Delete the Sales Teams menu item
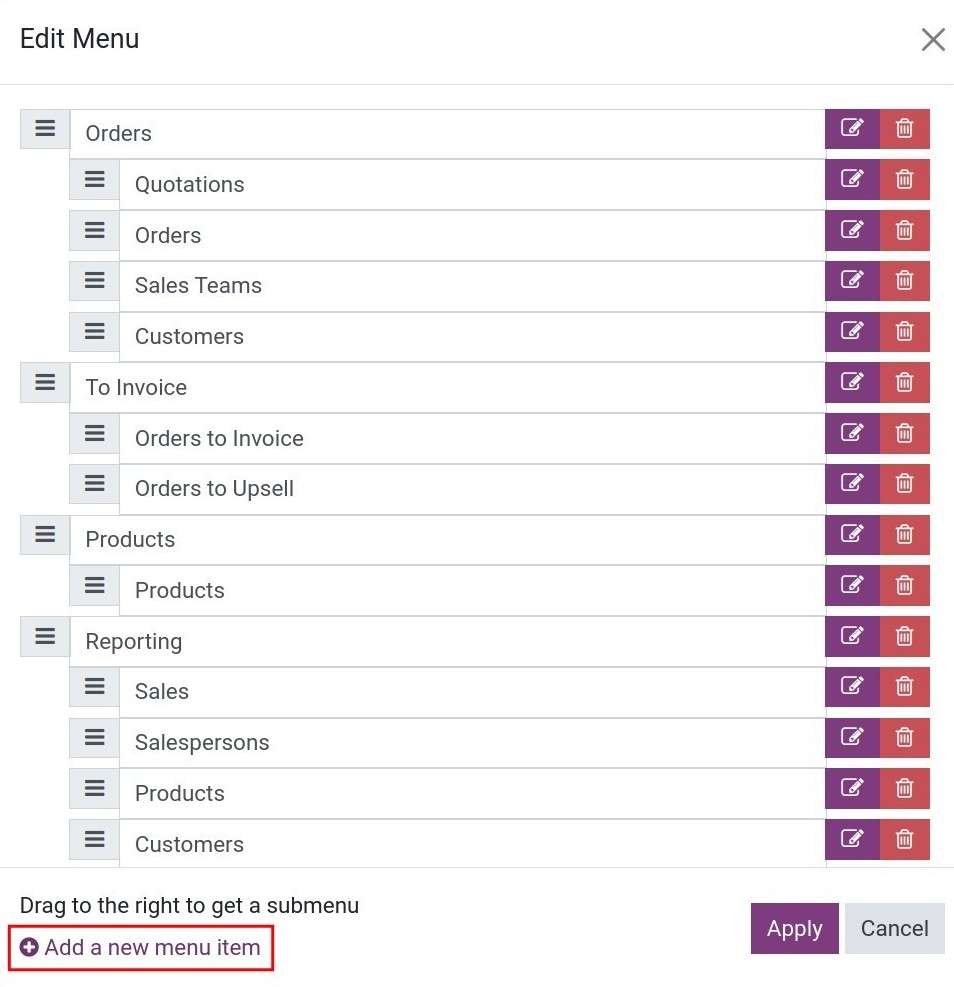Image resolution: width=954 pixels, height=987 pixels. click(904, 281)
